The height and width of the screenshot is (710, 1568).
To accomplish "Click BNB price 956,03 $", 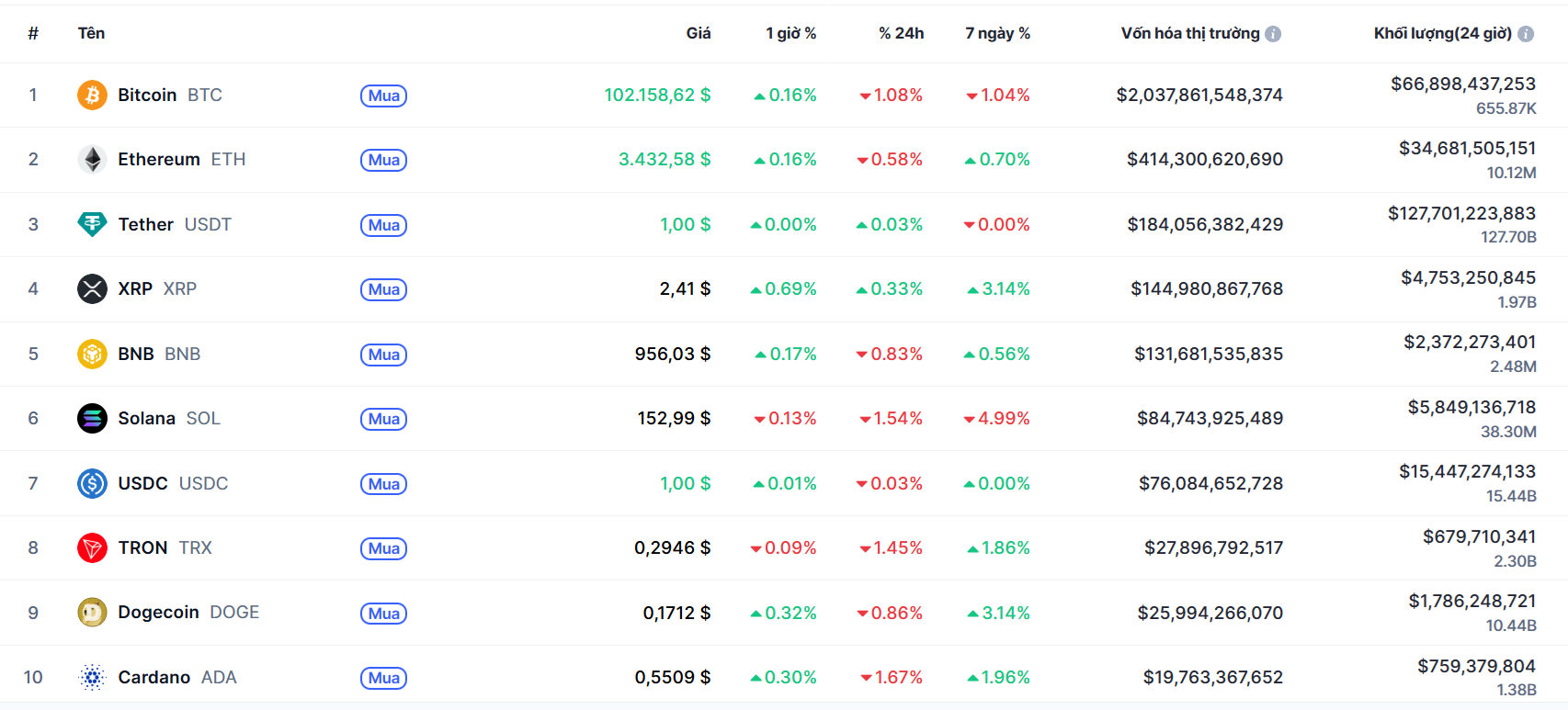I will pyautogui.click(x=673, y=354).
